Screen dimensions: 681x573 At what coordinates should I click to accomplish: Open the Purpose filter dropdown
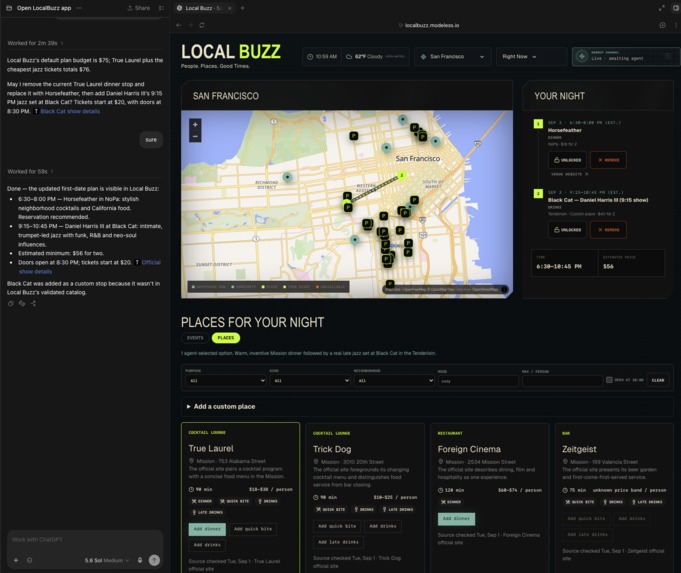click(x=225, y=381)
